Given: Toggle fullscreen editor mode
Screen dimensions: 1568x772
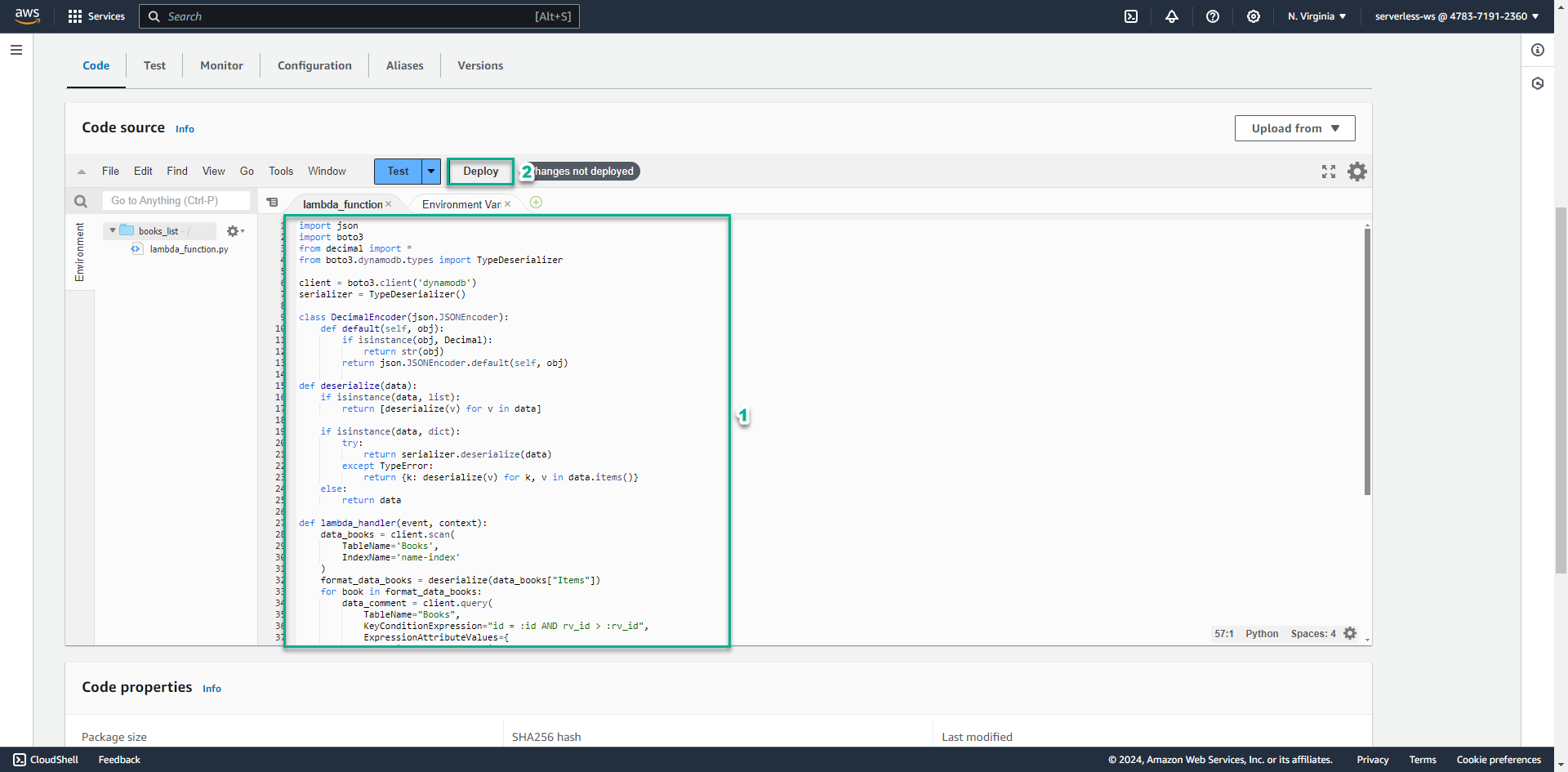Looking at the screenshot, I should 1329,172.
